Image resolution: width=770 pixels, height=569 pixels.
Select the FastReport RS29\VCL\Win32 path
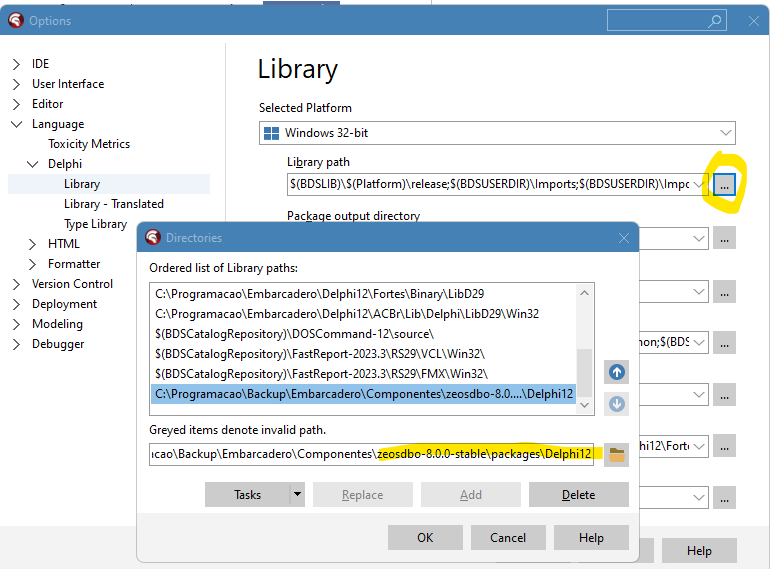pos(363,354)
